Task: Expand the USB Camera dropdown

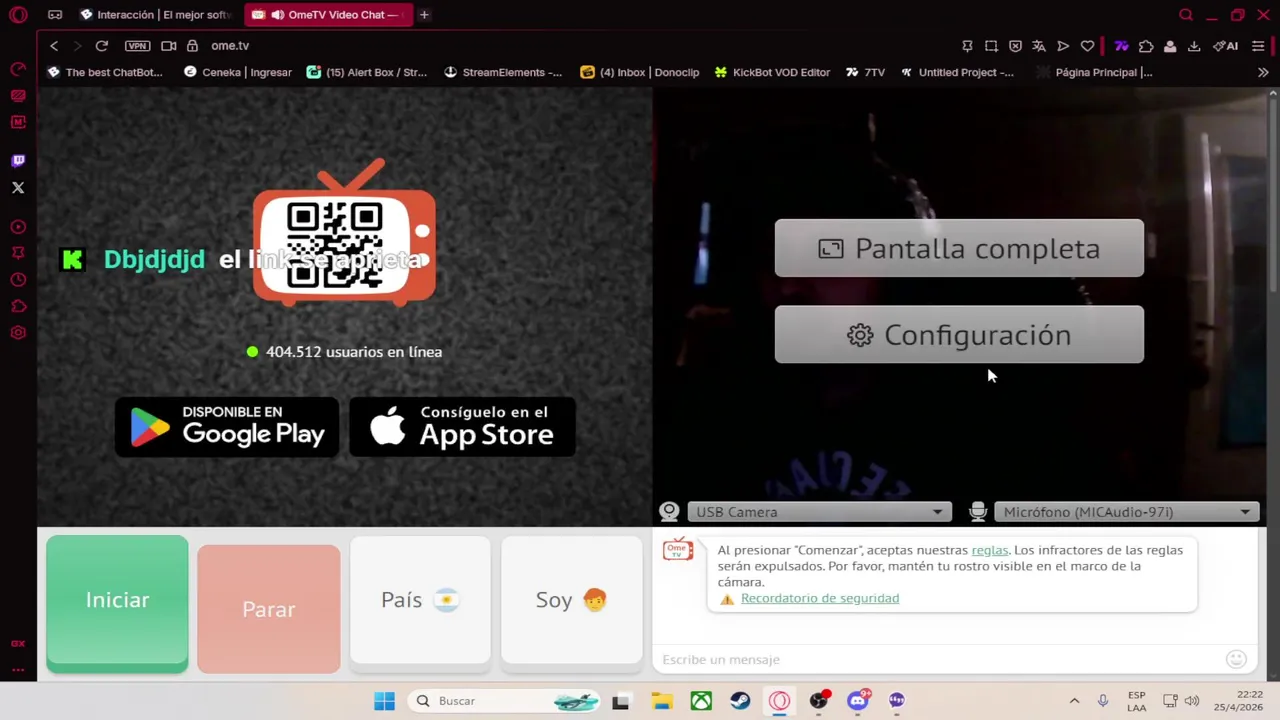Action: (818, 512)
